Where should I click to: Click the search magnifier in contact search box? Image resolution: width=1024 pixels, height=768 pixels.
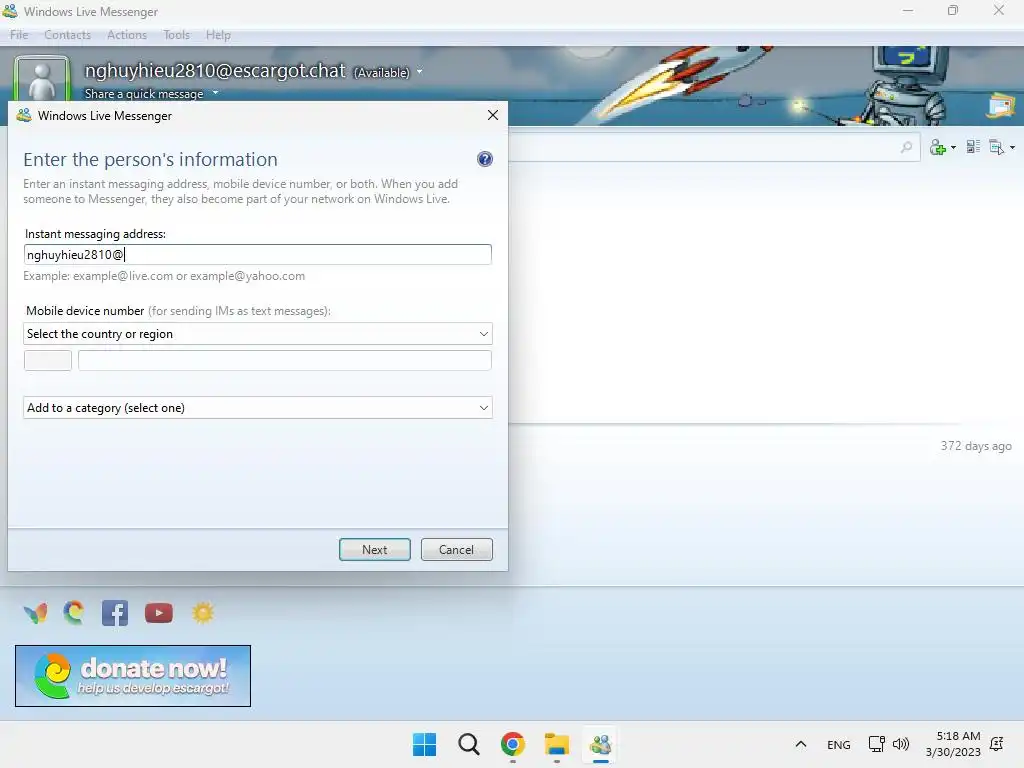(x=906, y=148)
